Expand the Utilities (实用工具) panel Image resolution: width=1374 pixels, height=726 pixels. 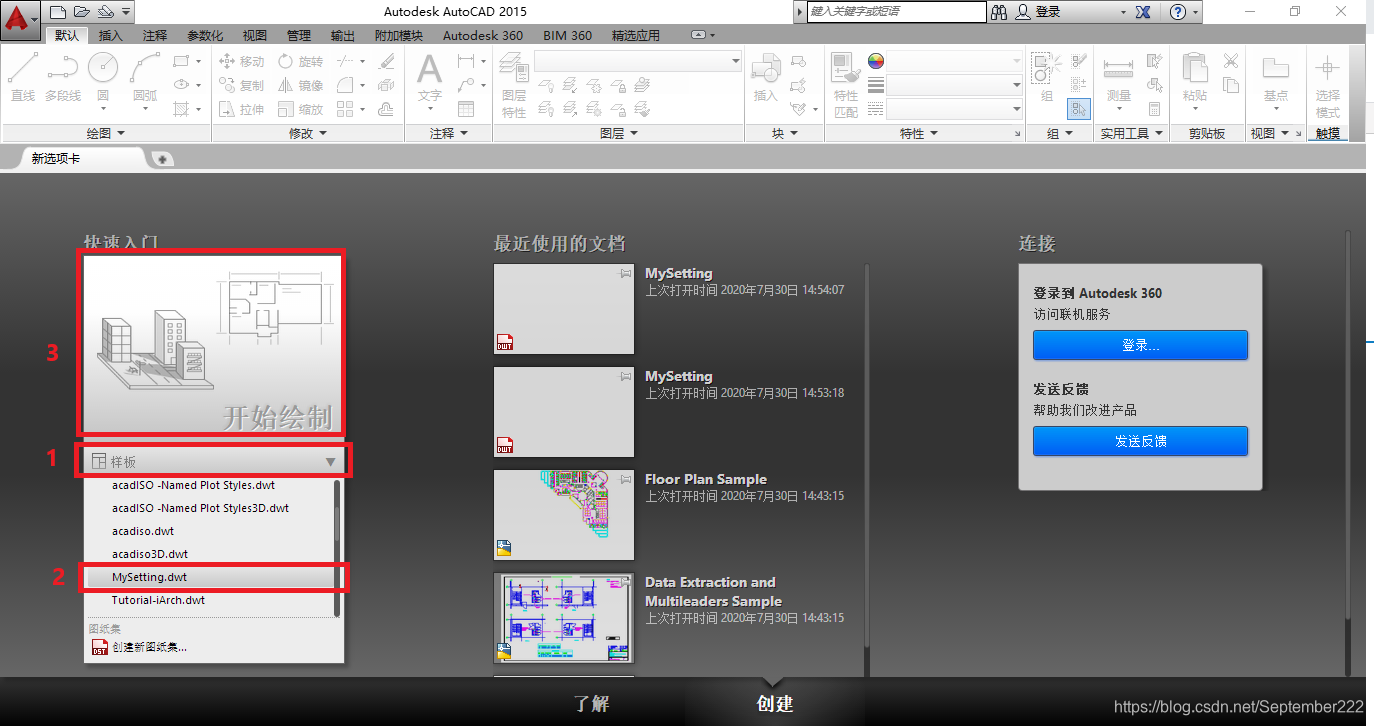1131,133
